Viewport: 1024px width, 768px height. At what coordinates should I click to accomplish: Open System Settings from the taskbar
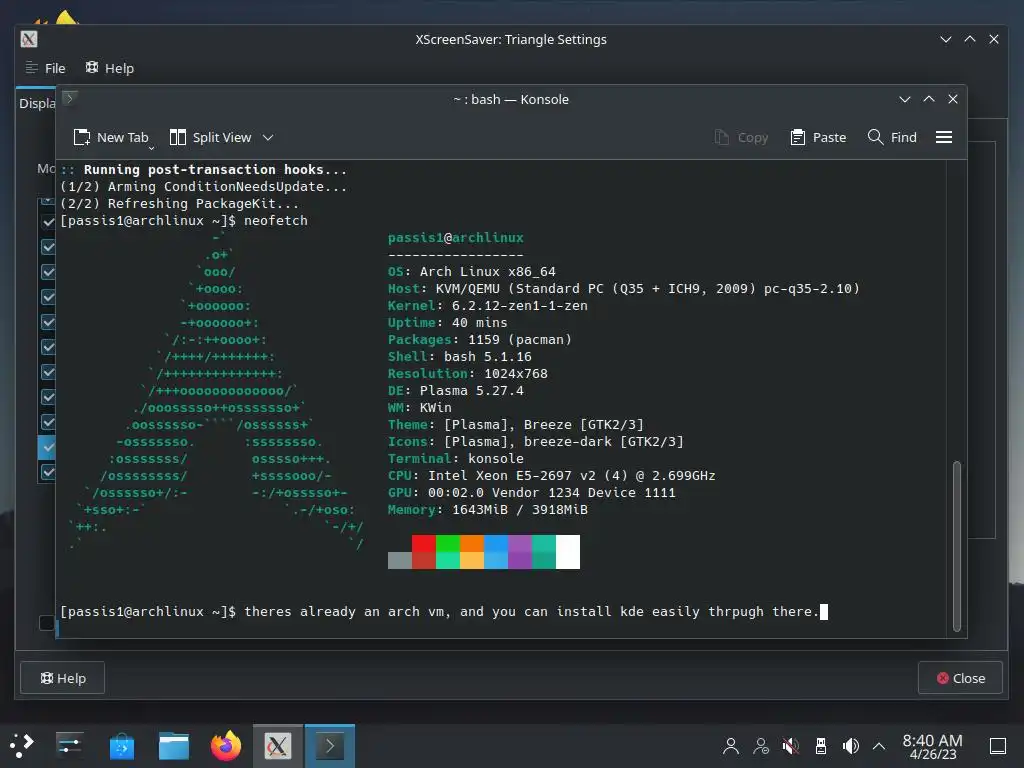pos(69,745)
